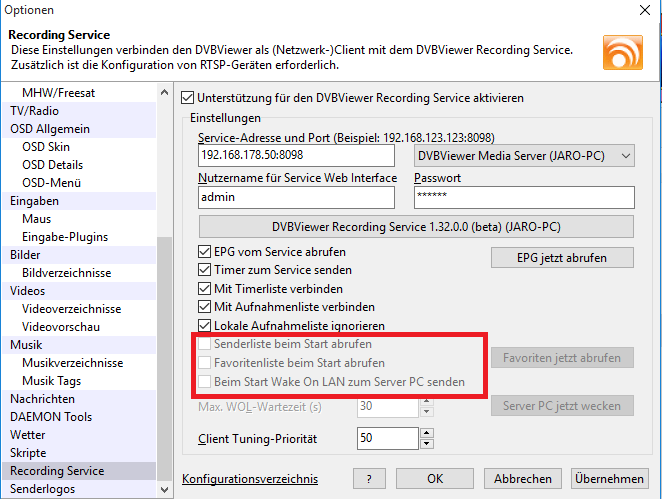Screen dimensions: 662x499
Task: Click WOL-Wartezeit spinner up arrow
Action: click(427, 401)
